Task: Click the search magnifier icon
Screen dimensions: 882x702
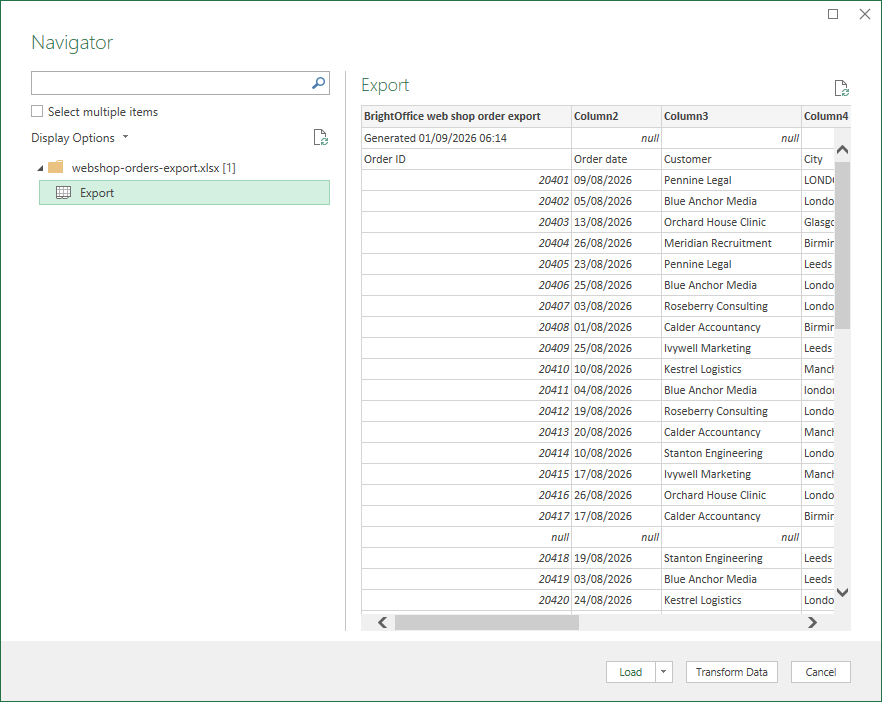Action: 318,83
